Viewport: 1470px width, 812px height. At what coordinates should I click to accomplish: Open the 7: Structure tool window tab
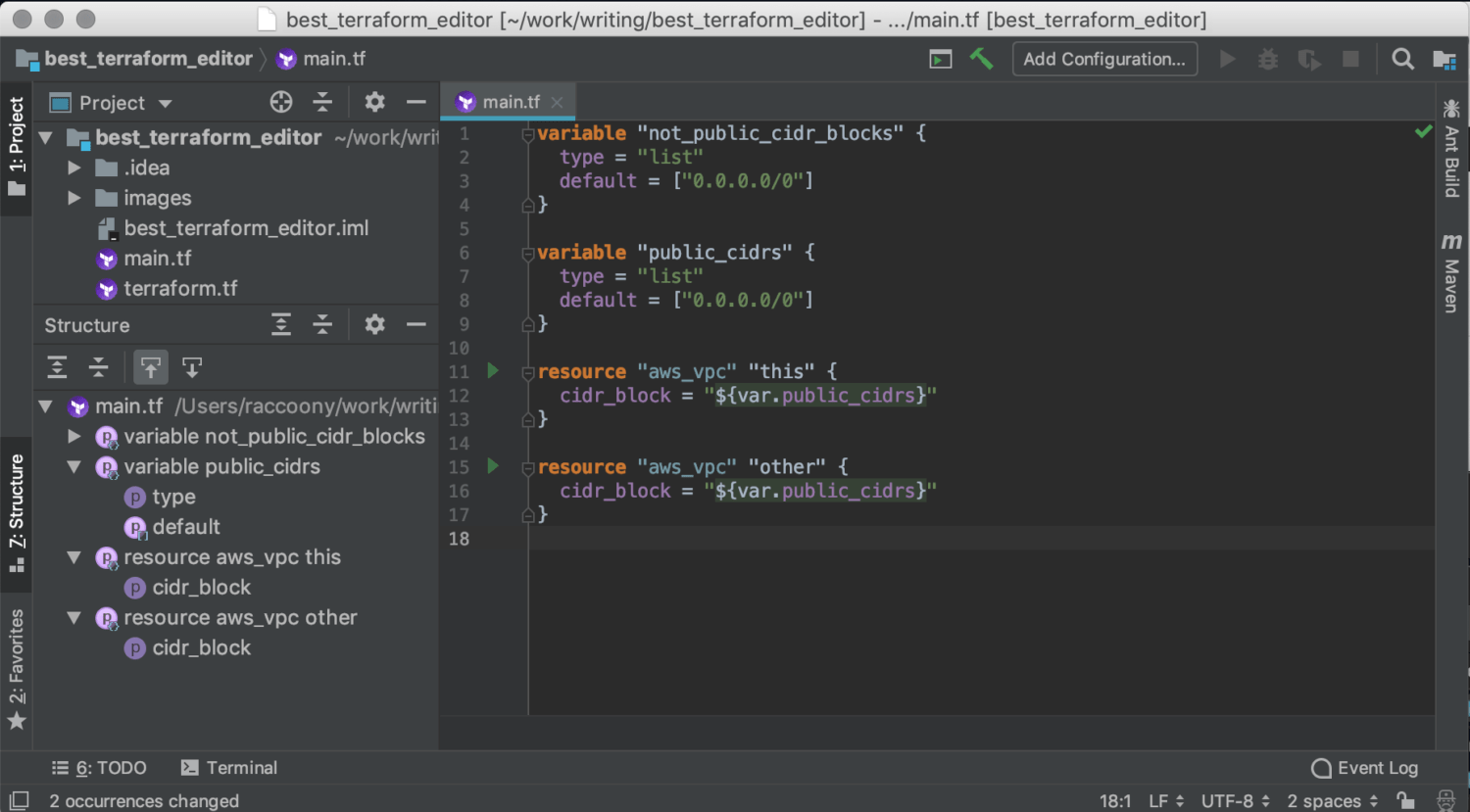coord(17,513)
